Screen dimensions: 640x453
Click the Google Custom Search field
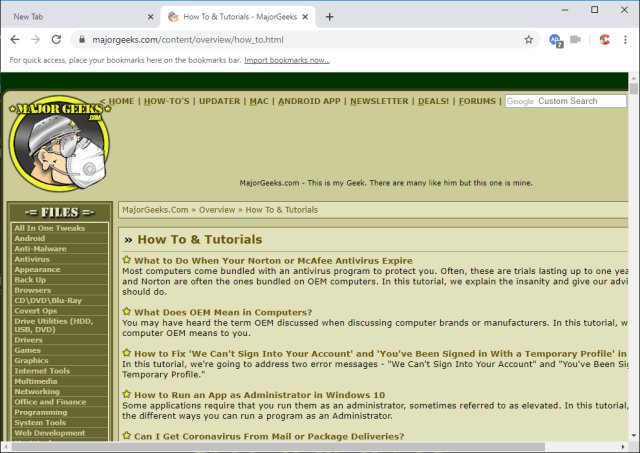point(566,101)
